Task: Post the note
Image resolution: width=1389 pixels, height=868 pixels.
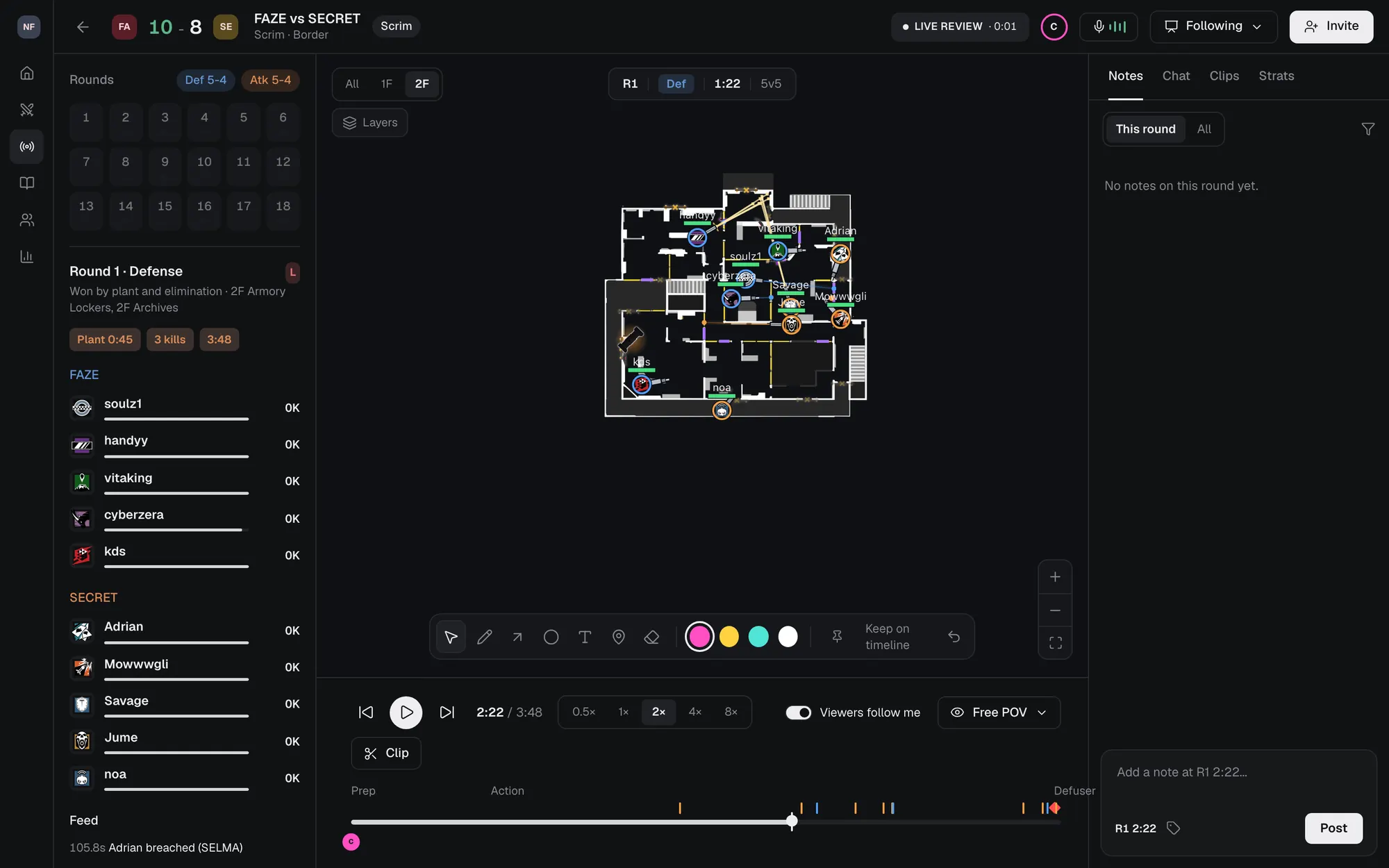Action: coord(1333,828)
